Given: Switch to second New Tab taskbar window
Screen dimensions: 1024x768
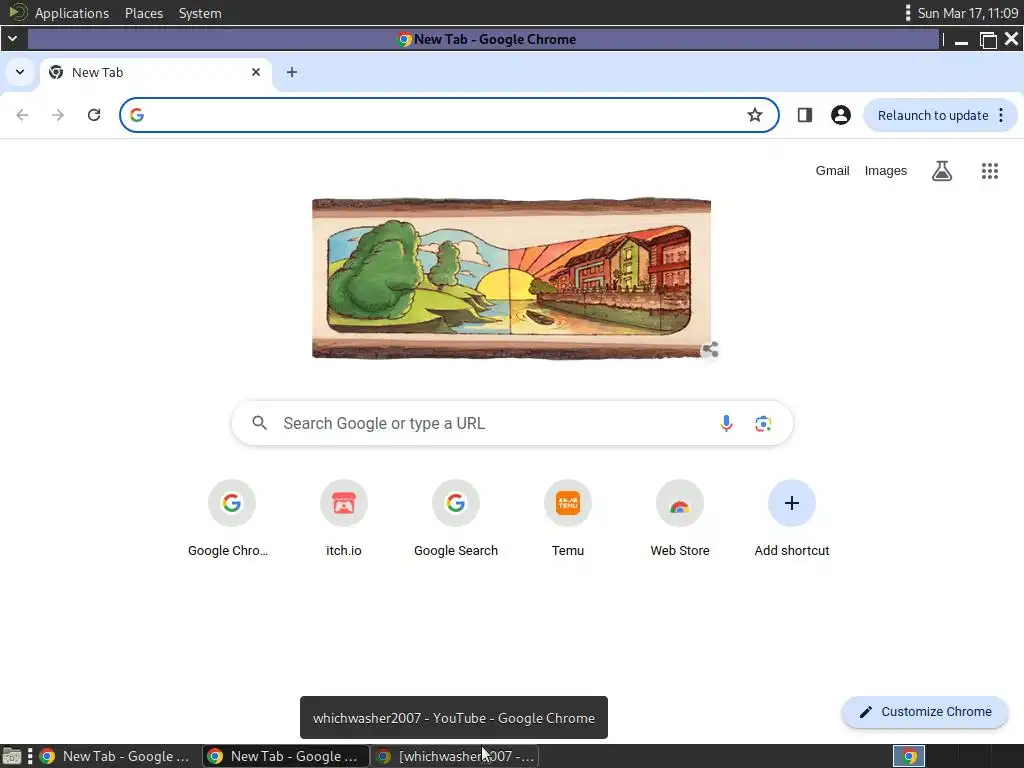Looking at the screenshot, I should point(285,756).
